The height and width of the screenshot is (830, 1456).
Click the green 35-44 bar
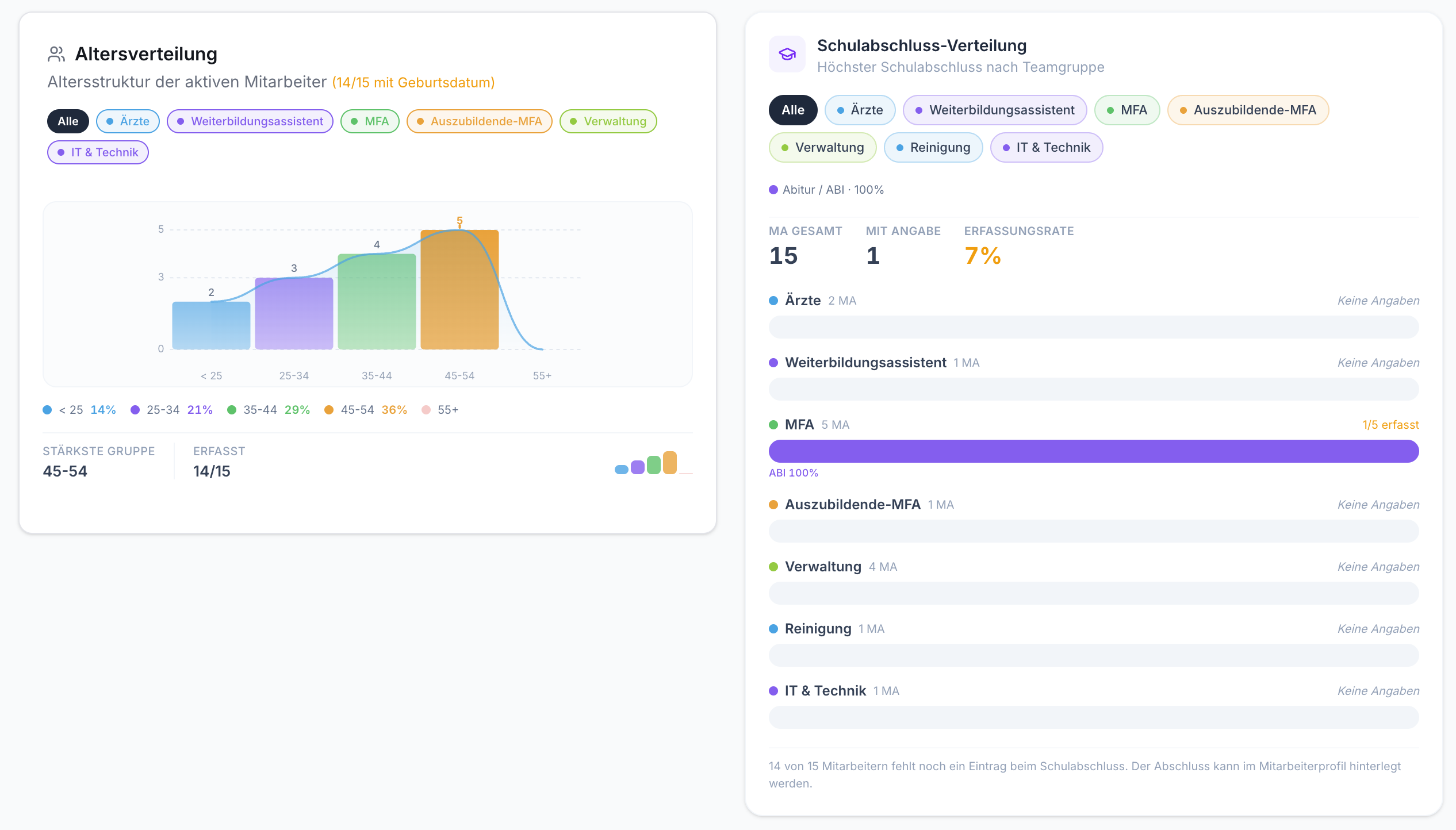[x=377, y=301]
